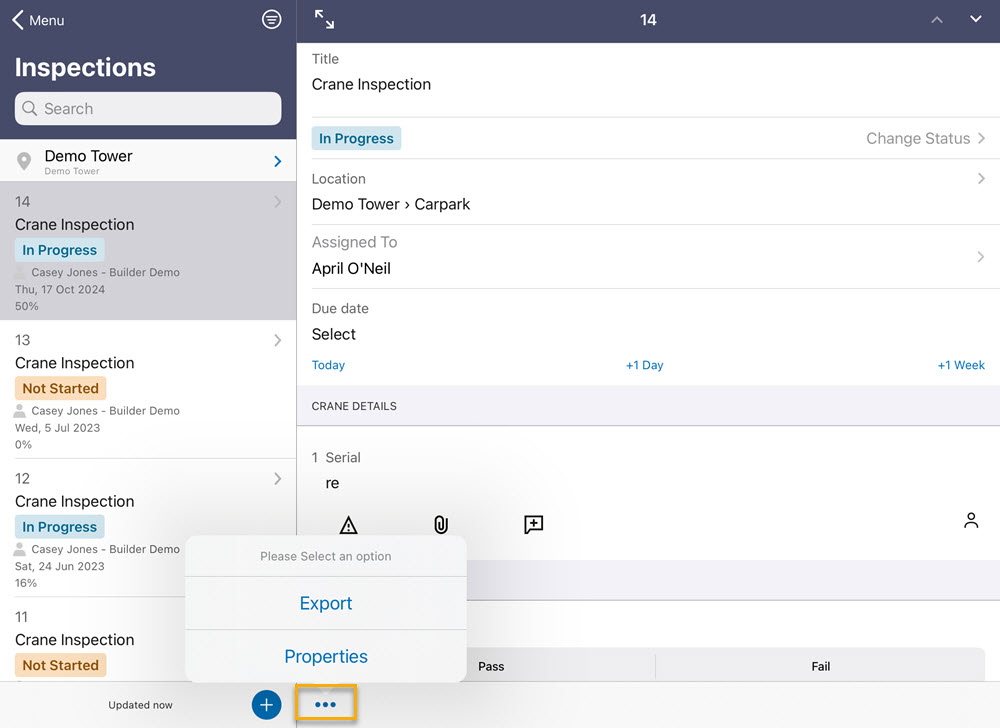Click the In Progress badge in detail pane
The width and height of the screenshot is (1000, 728).
(x=356, y=138)
